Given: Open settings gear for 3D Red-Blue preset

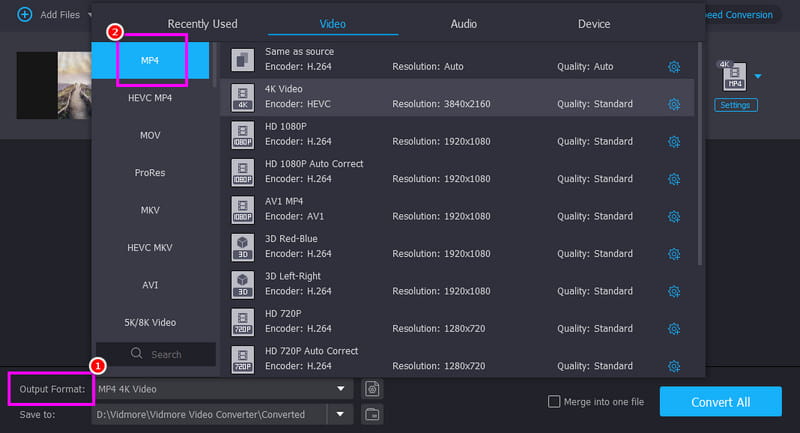Looking at the screenshot, I should point(673,254).
